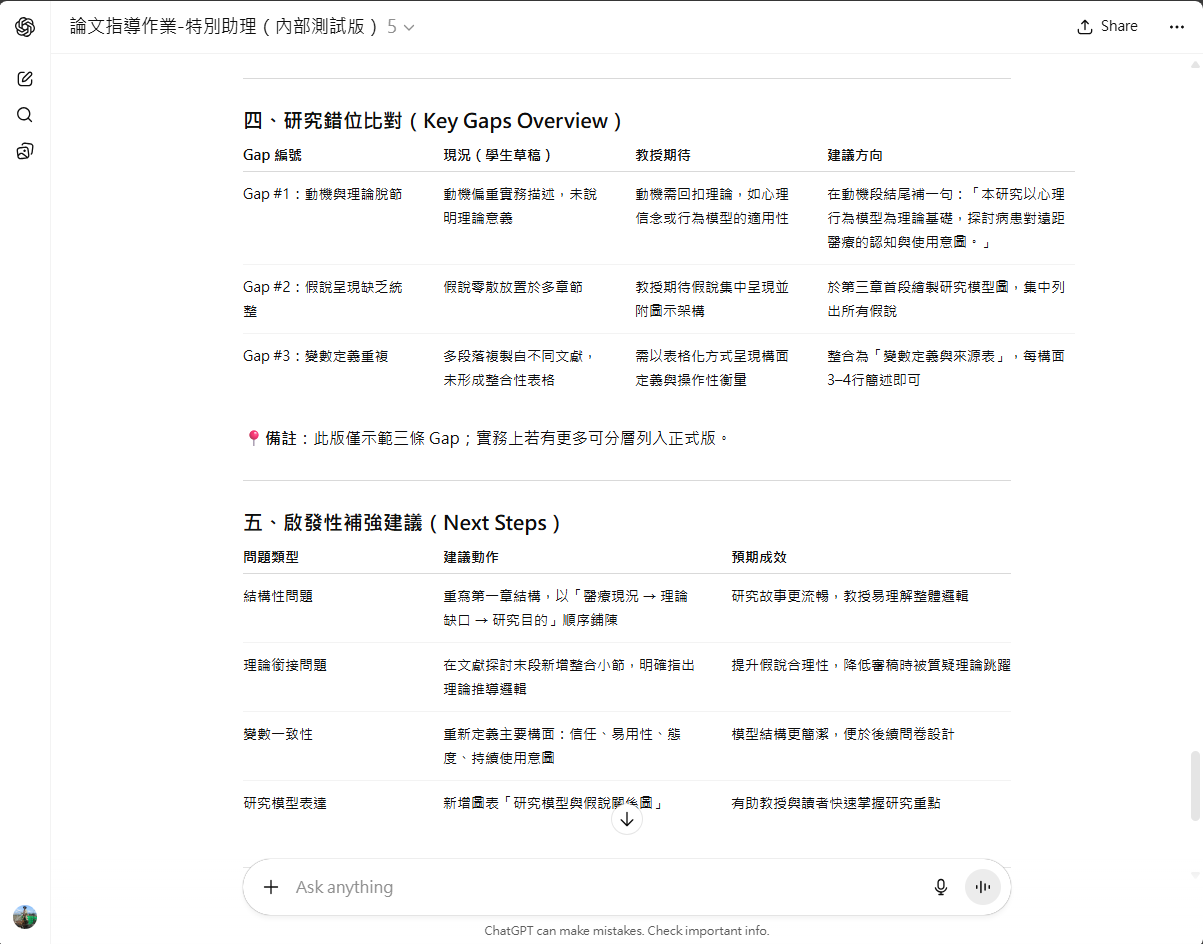Viewport: 1203px width, 944px height.
Task: Focus the Ask anything input field
Action: click(x=600, y=887)
